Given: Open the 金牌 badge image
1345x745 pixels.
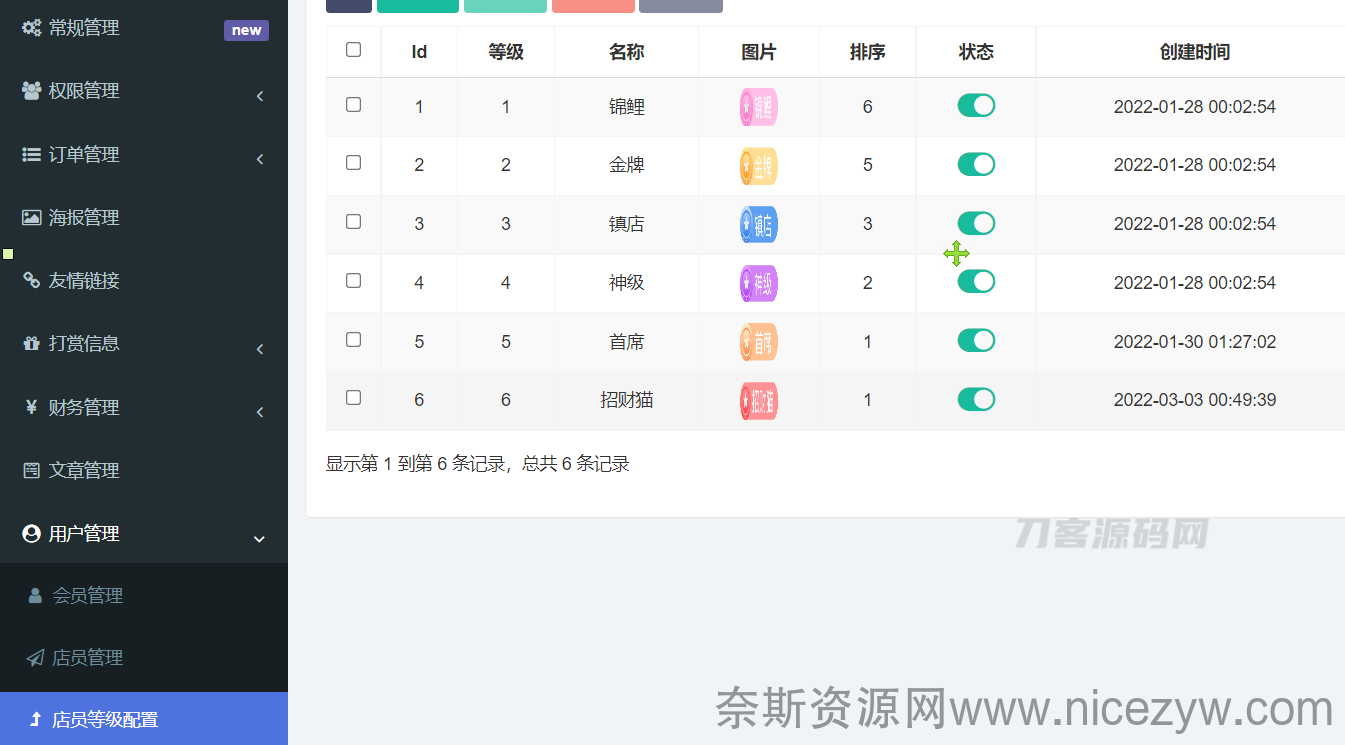Looking at the screenshot, I should click(x=759, y=166).
